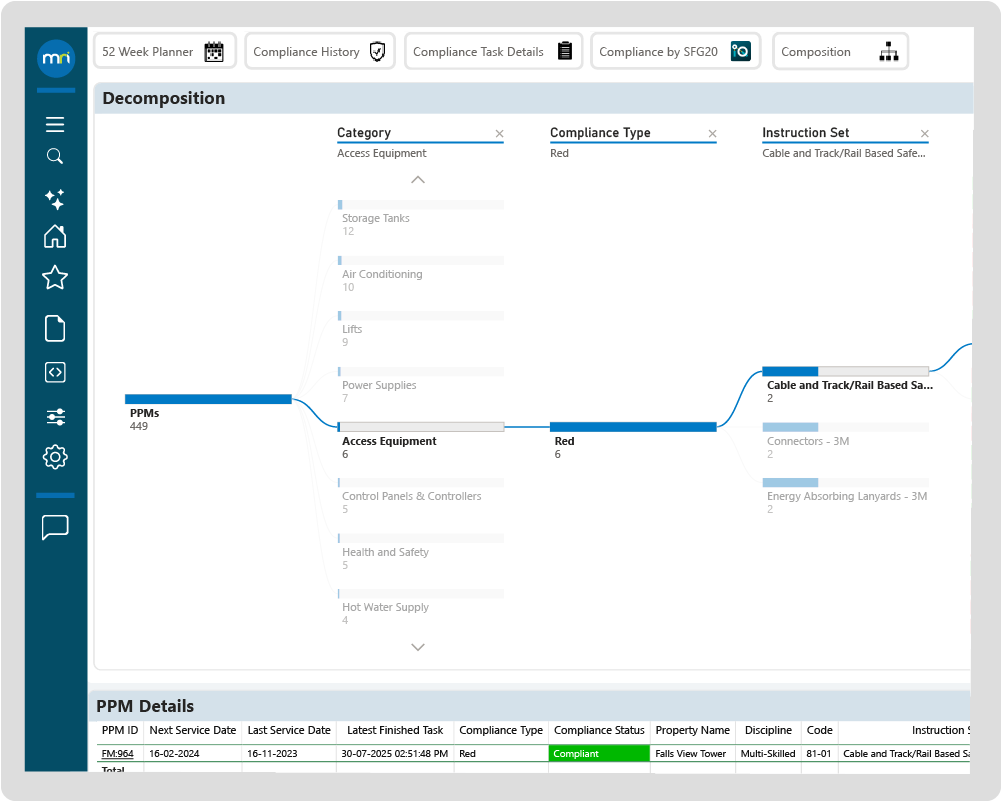Open the FM:964 PPM link
The width and height of the screenshot is (1002, 802).
click(x=118, y=754)
